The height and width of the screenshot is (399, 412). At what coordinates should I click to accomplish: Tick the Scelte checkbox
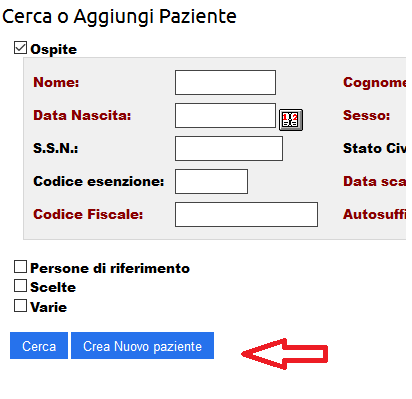click(x=20, y=286)
